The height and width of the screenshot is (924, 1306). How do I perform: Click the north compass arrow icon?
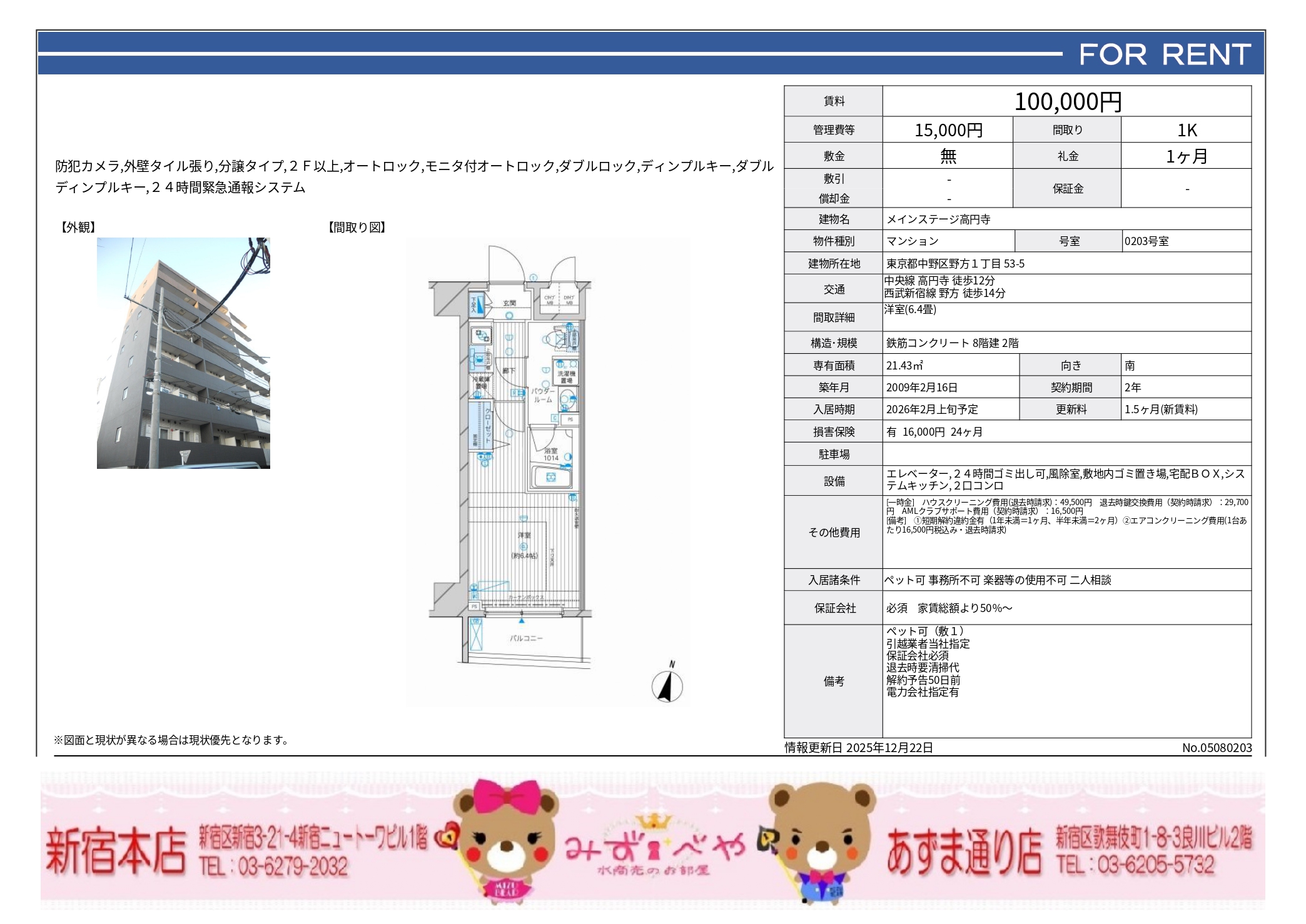click(667, 686)
